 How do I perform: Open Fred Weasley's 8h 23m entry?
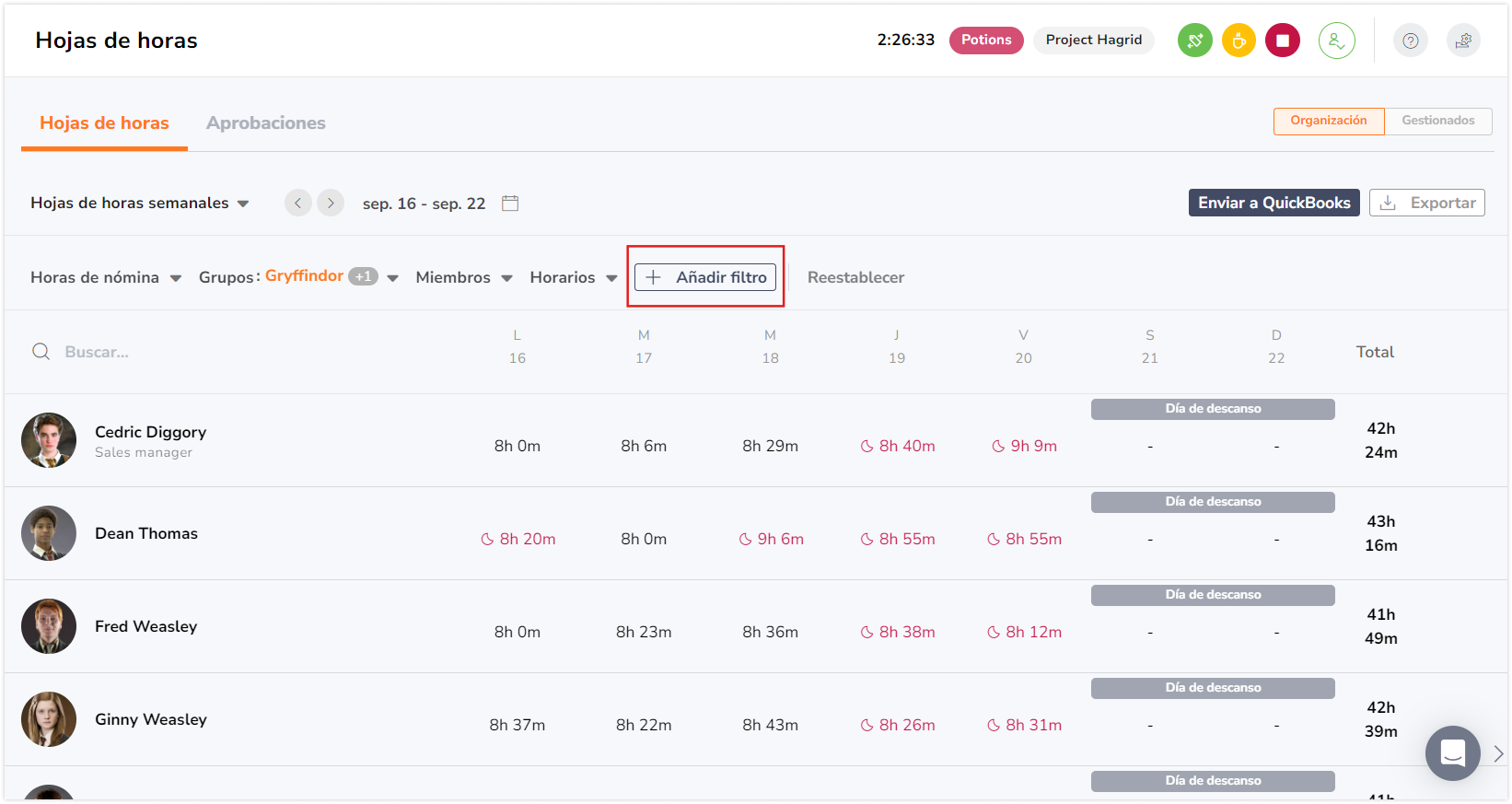pos(644,632)
